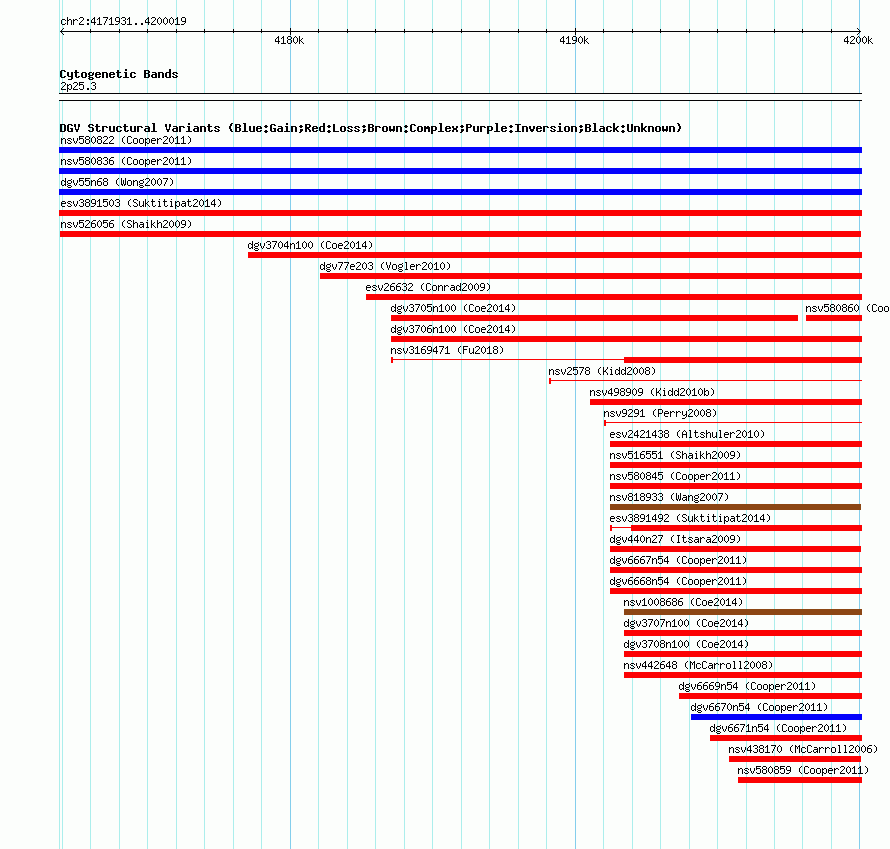Screen dimensions: 890x849
Task: Open the dgv55n68 (Wong2007) variant
Action: [117, 182]
